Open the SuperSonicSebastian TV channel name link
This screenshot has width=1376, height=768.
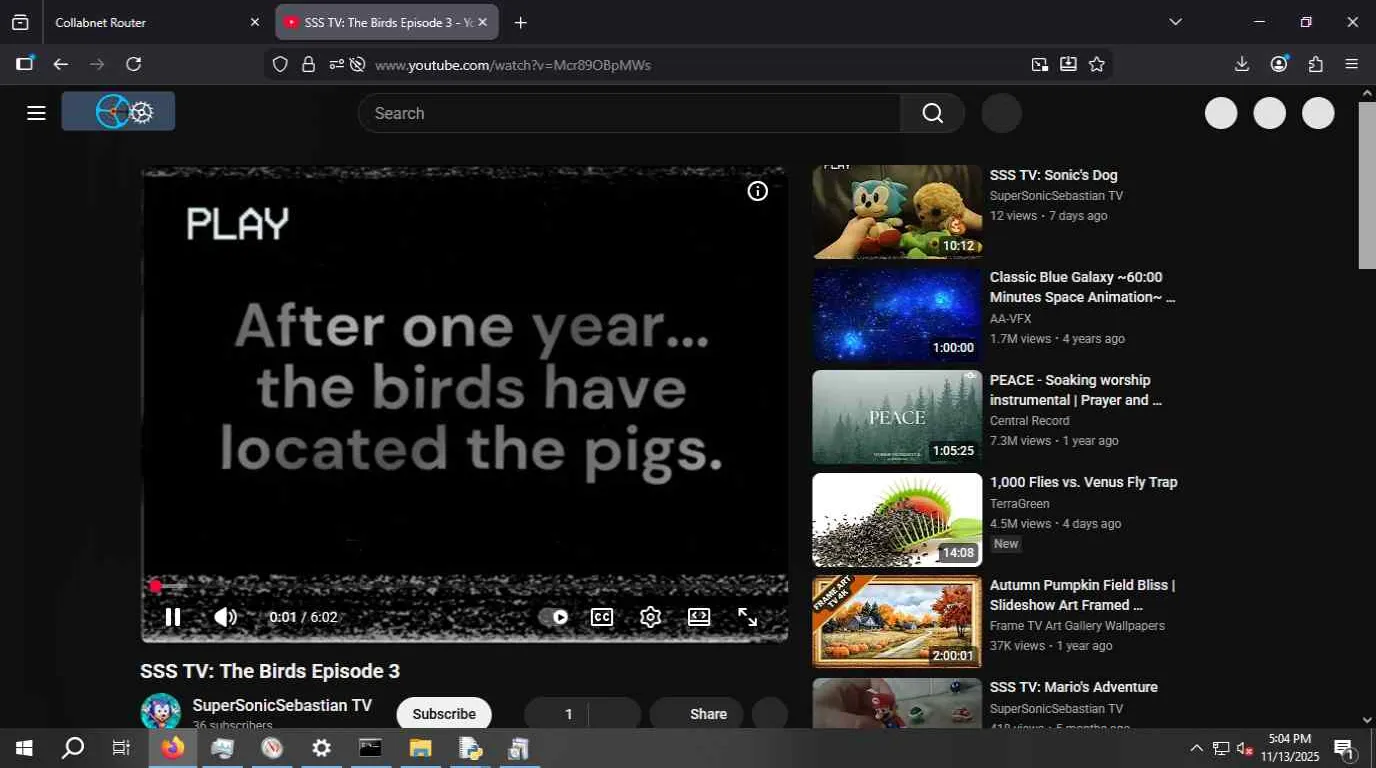tap(282, 705)
